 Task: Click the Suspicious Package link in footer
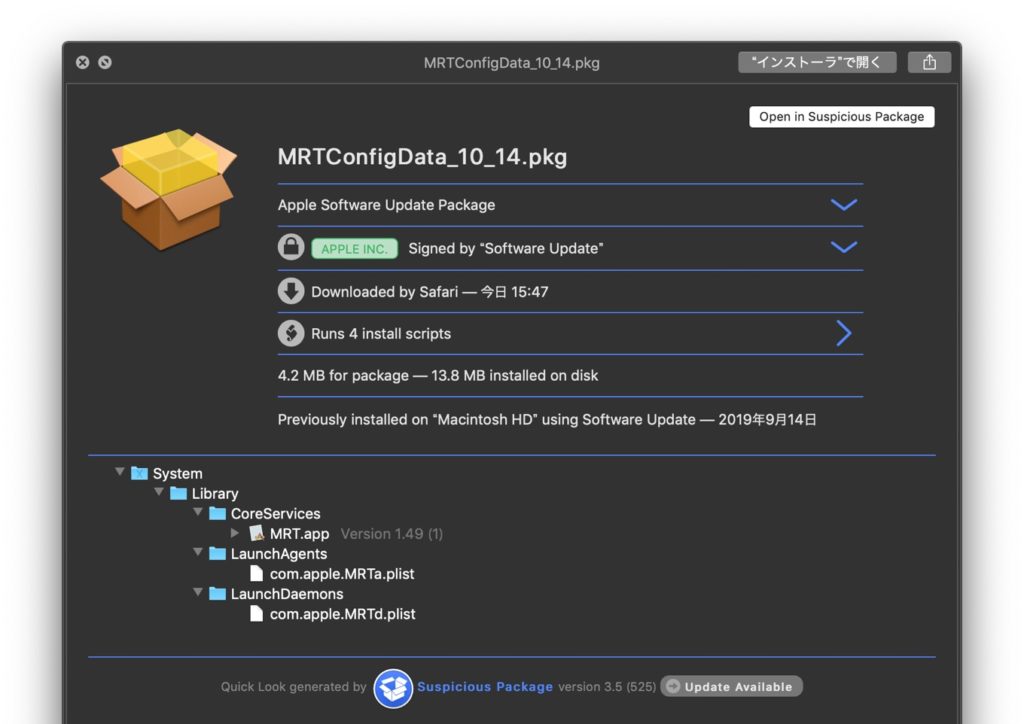click(485, 686)
